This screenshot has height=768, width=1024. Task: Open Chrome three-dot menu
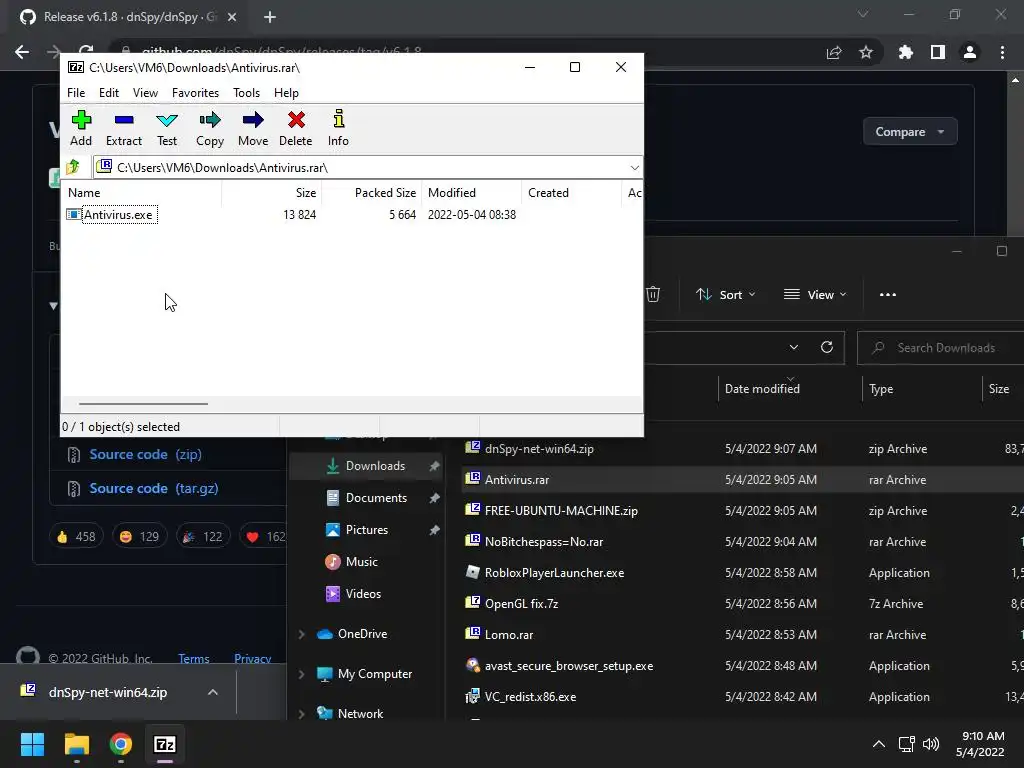pyautogui.click(x=1002, y=52)
